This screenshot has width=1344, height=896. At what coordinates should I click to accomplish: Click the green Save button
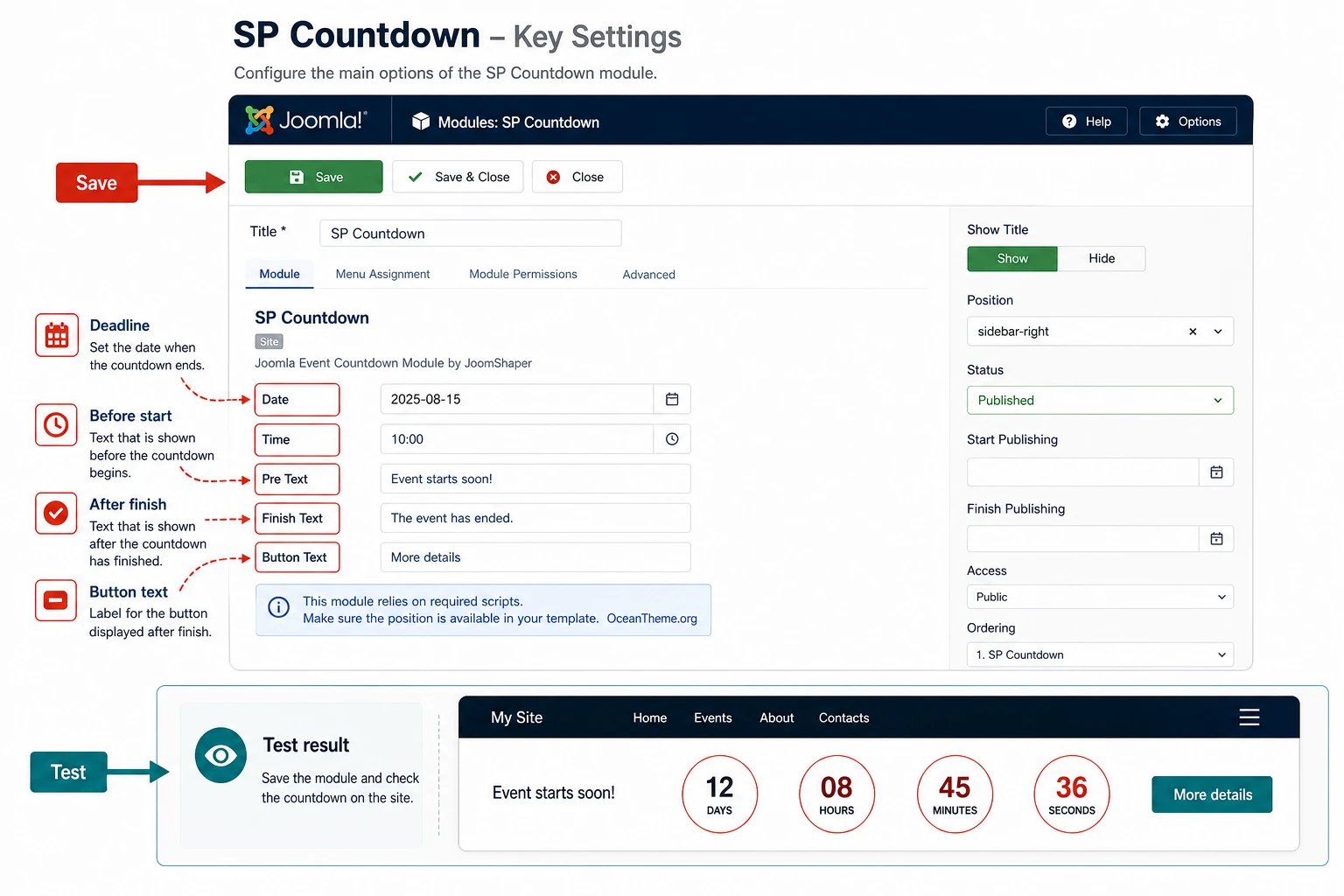coord(313,177)
